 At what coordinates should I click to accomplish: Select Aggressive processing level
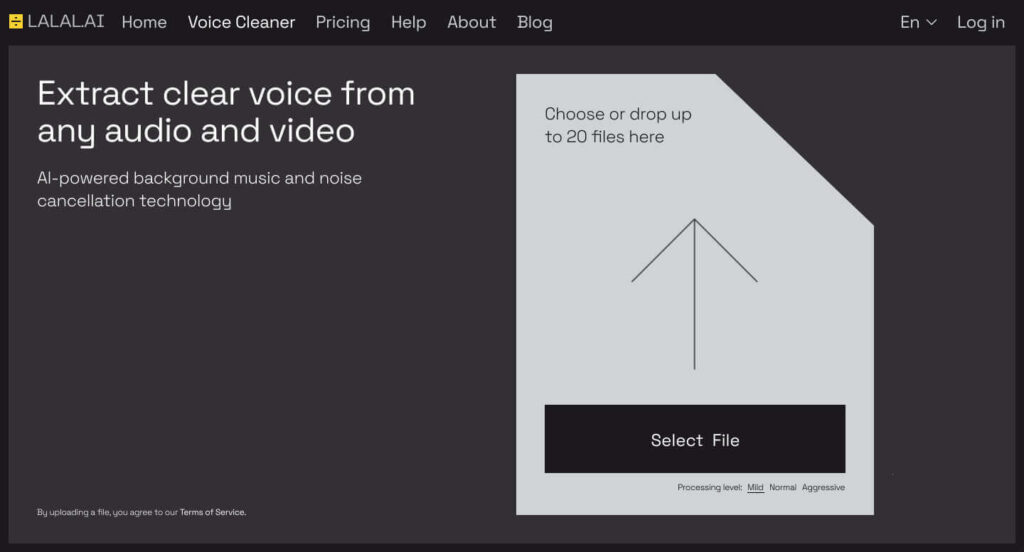click(x=823, y=487)
